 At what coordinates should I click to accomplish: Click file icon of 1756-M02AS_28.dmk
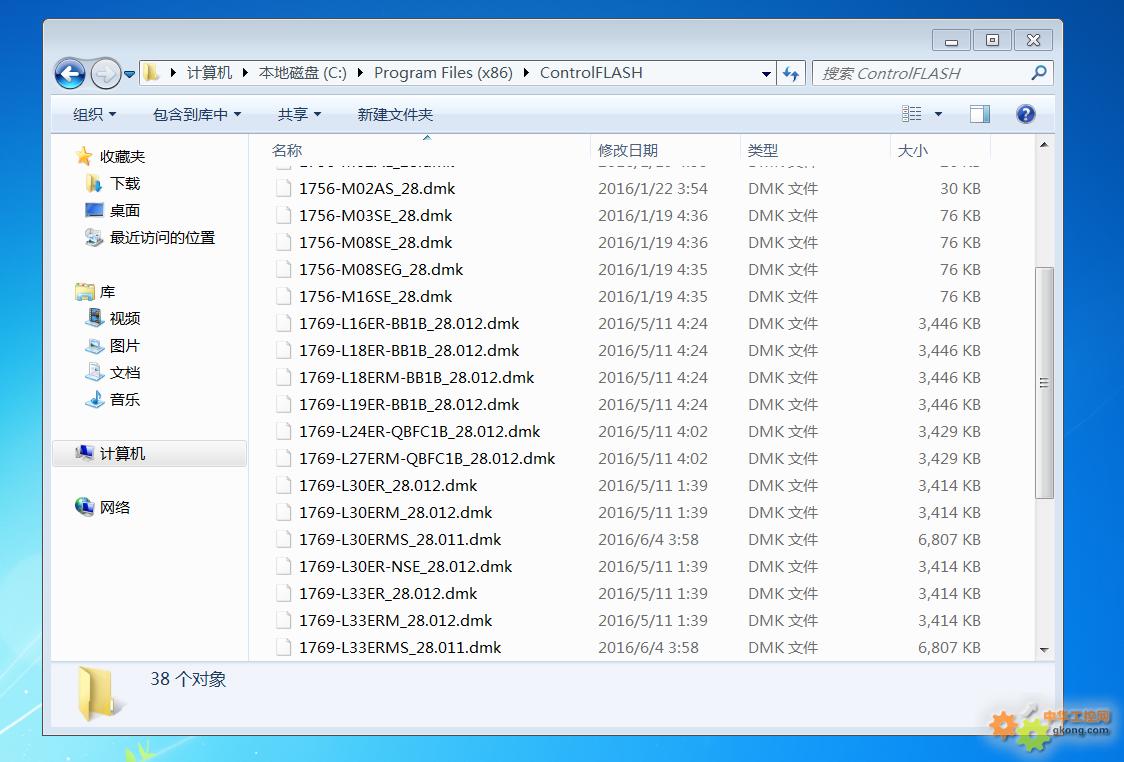(x=284, y=189)
